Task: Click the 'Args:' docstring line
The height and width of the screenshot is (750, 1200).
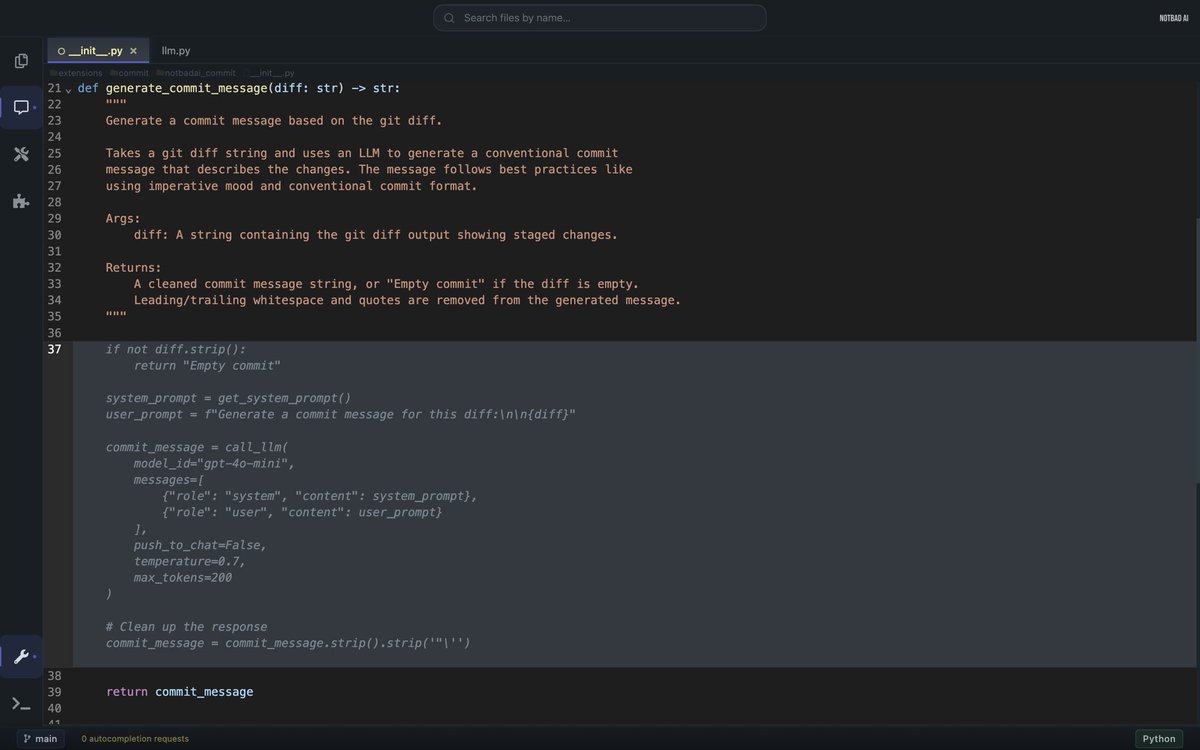Action: tap(123, 218)
